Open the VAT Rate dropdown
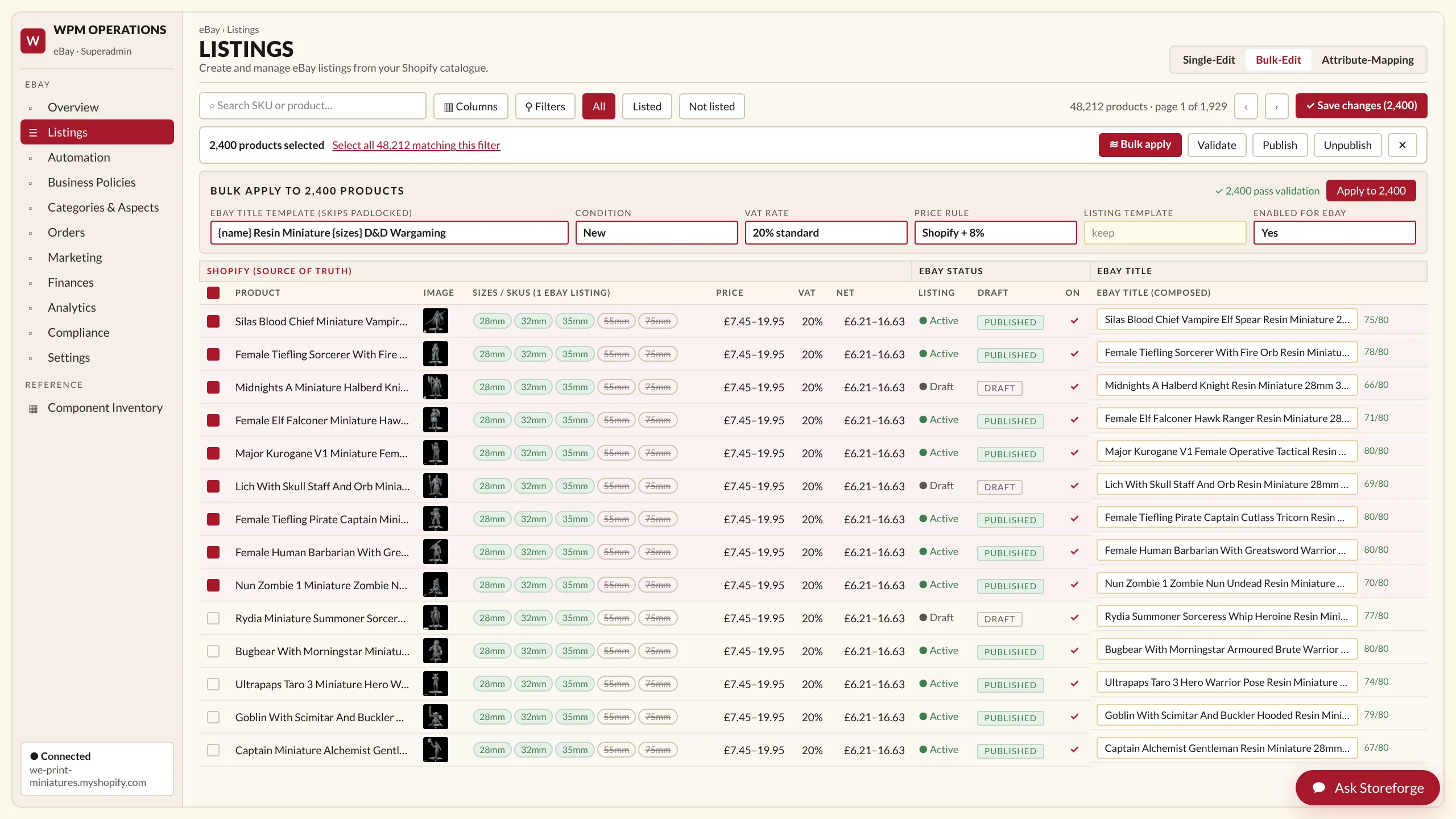 [x=826, y=233]
